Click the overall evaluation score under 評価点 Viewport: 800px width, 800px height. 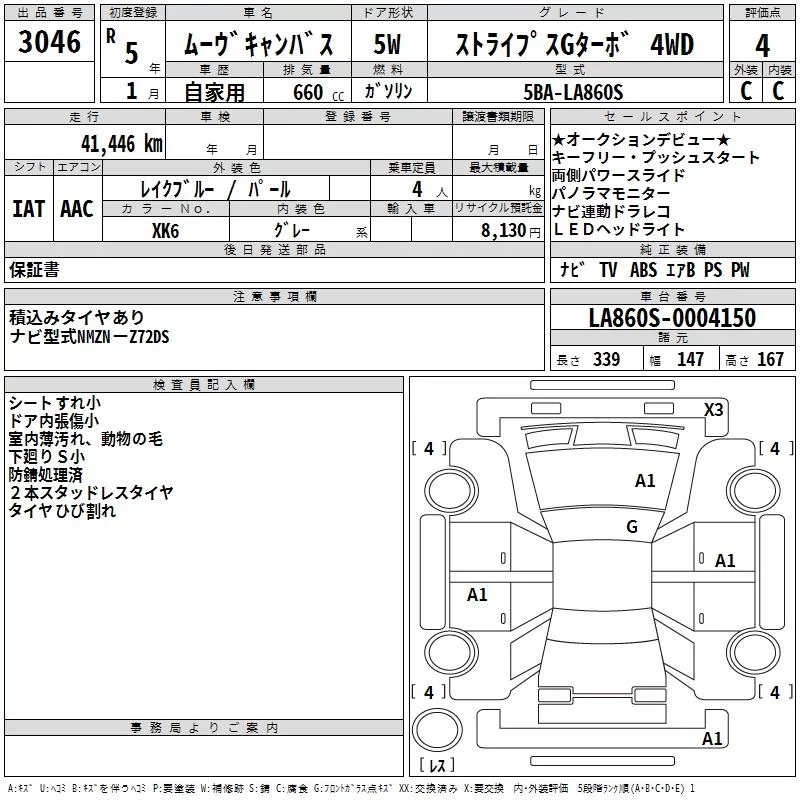tap(762, 46)
